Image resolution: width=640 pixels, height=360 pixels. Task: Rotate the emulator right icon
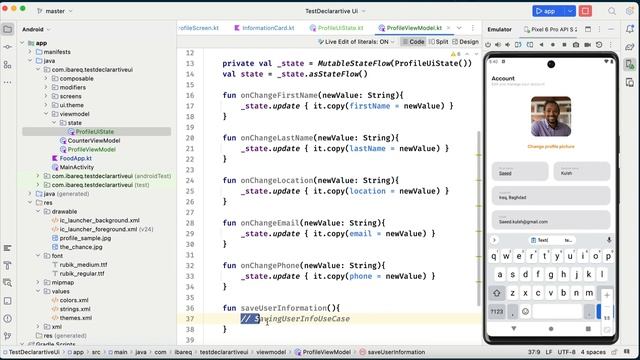point(530,44)
